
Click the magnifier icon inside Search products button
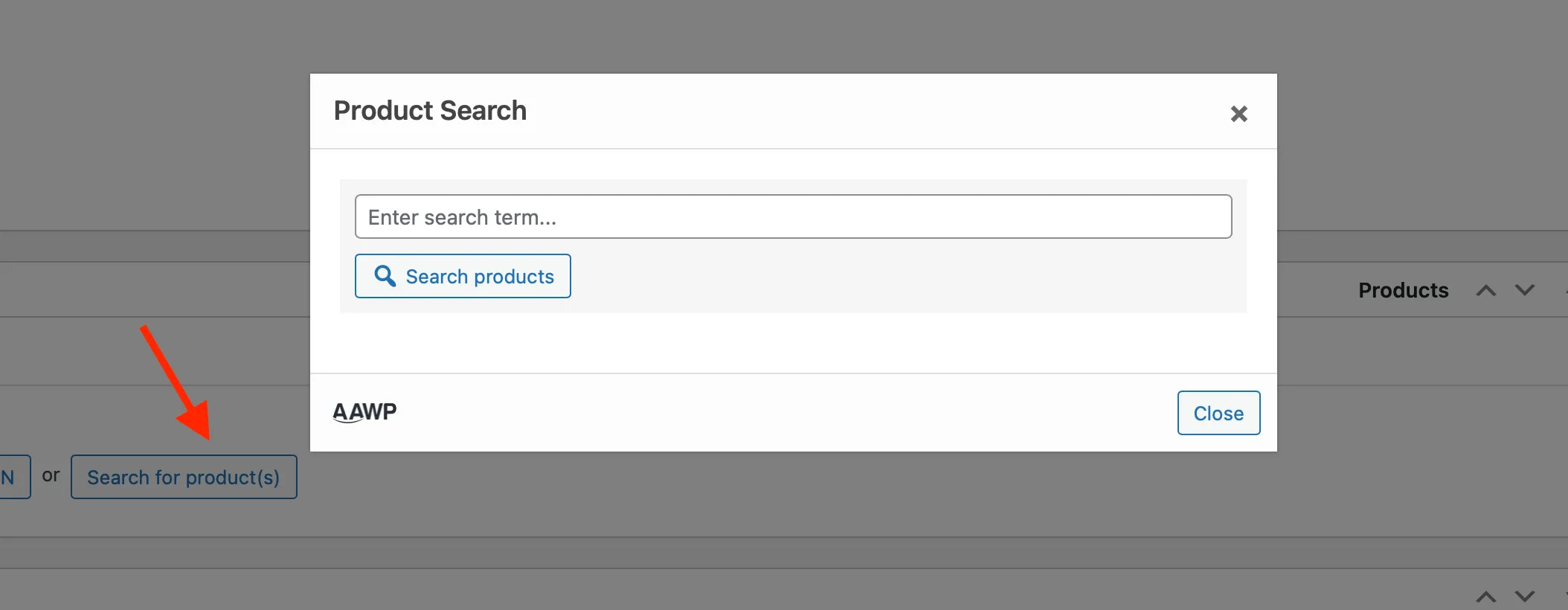pyautogui.click(x=385, y=275)
